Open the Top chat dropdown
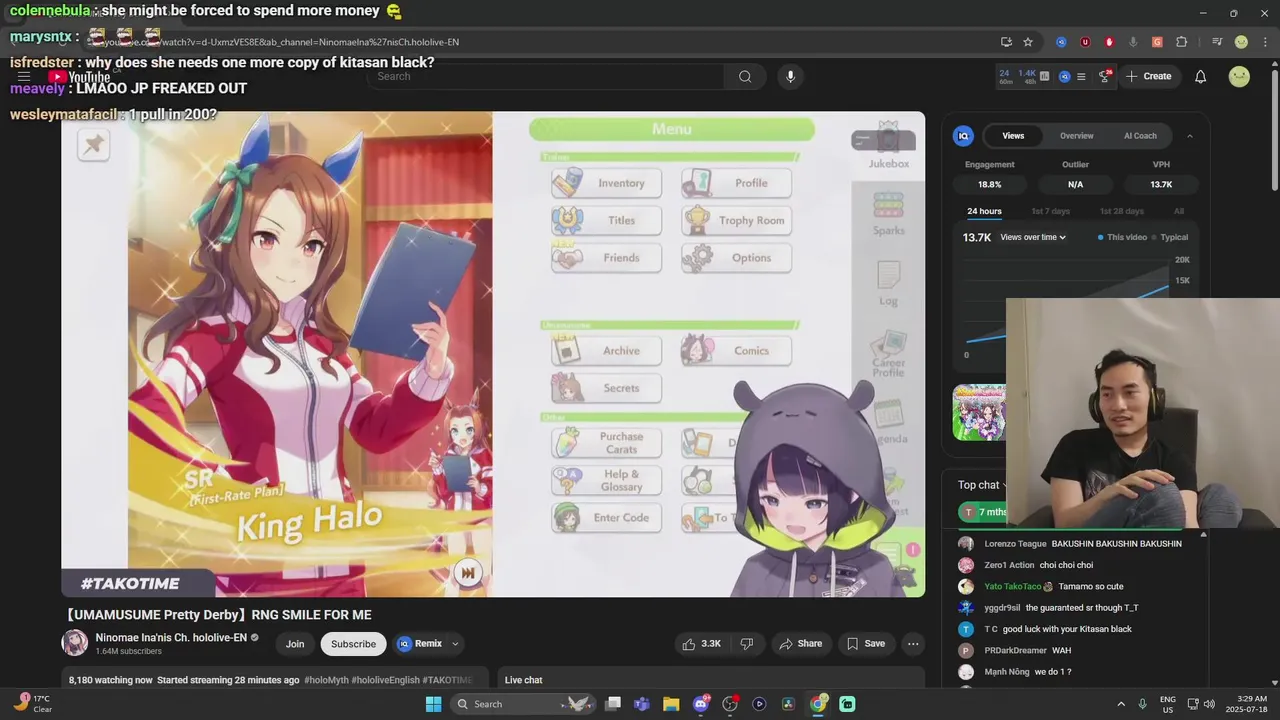The height and width of the screenshot is (720, 1280). (x=982, y=485)
